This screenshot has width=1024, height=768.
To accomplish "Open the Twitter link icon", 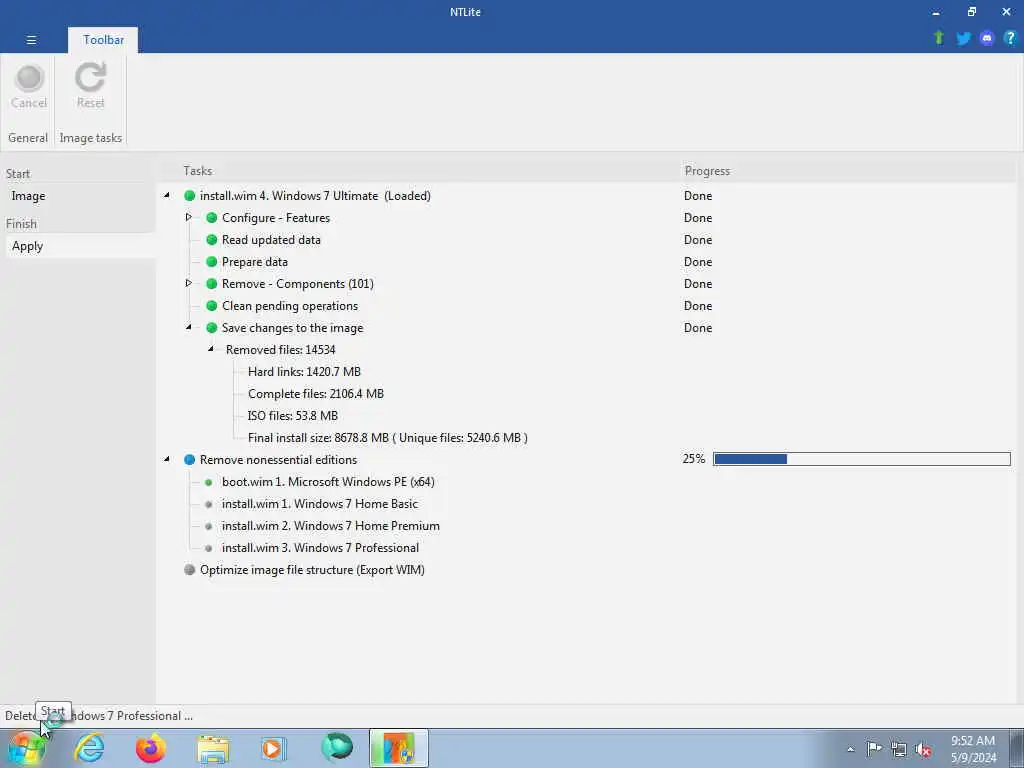I will (963, 39).
